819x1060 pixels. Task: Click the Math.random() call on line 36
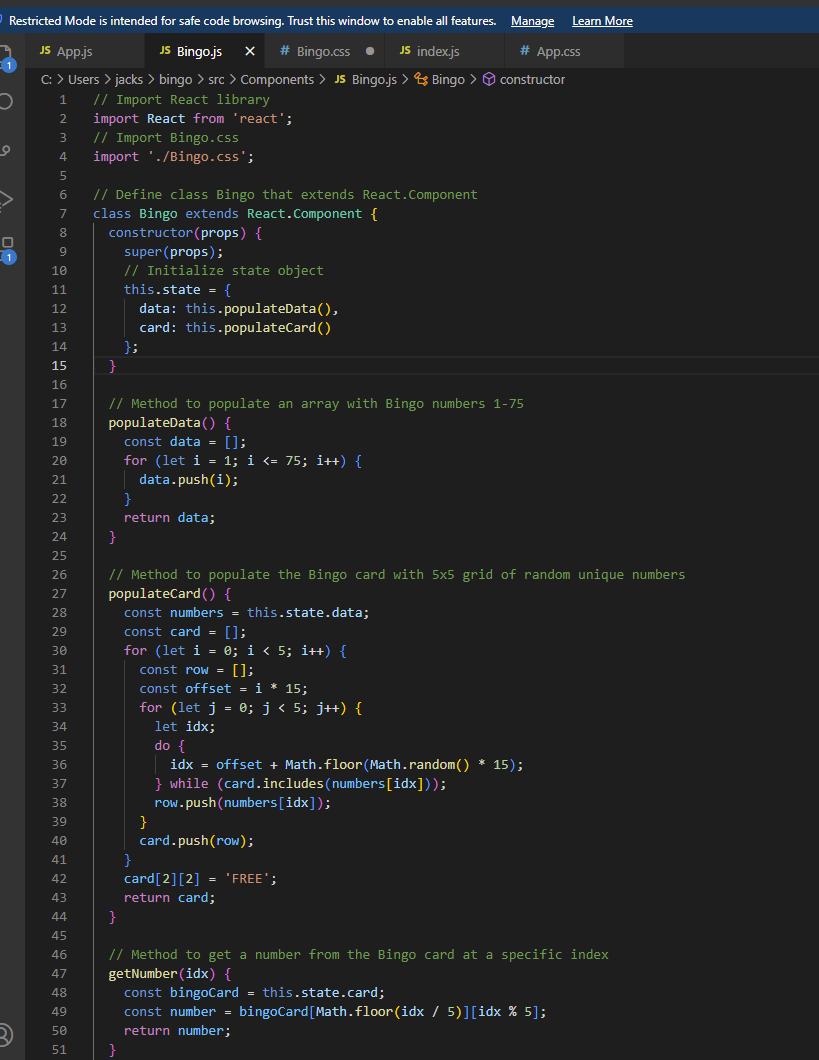point(420,765)
